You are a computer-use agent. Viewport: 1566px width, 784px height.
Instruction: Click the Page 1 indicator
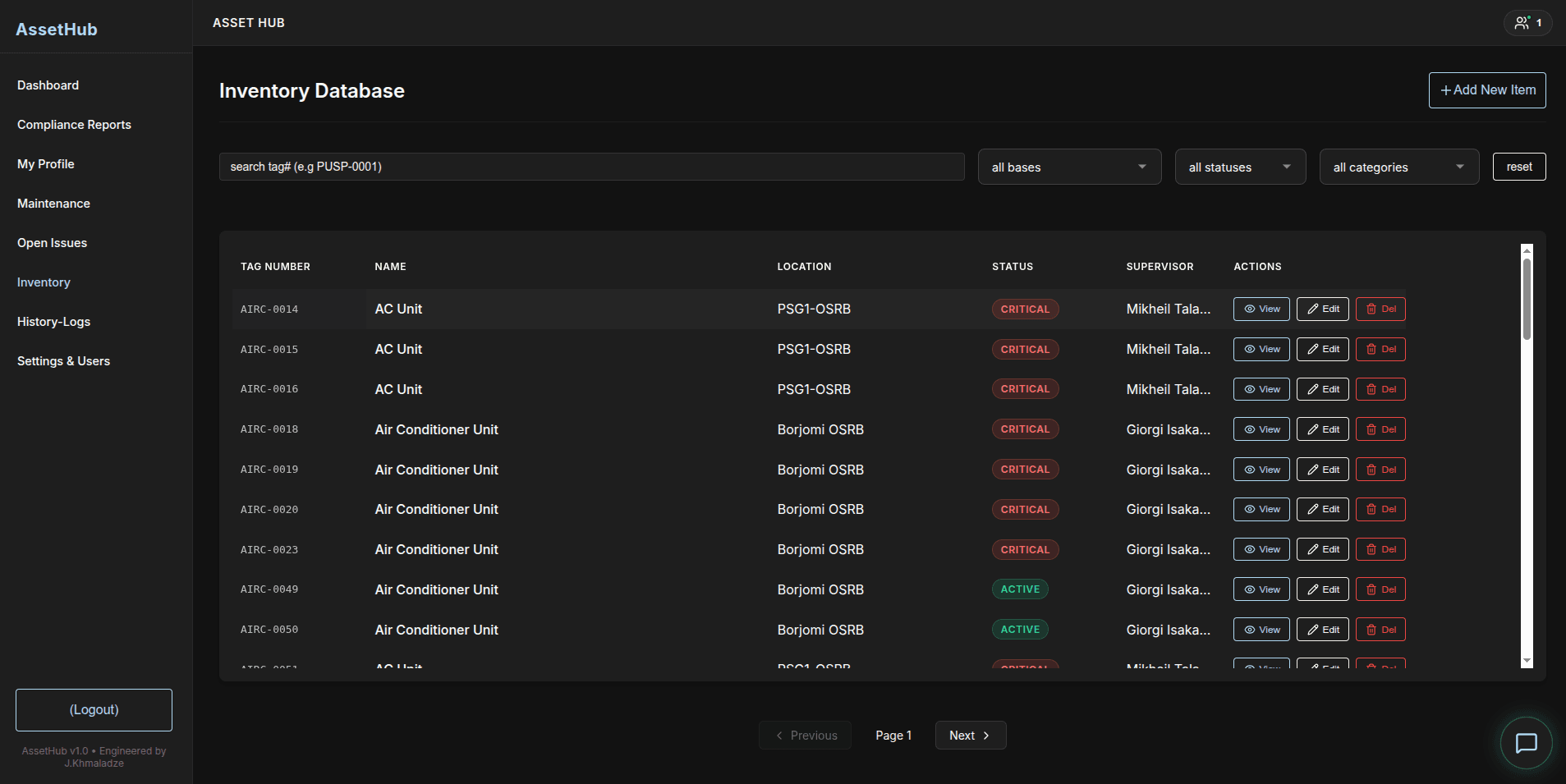pos(893,736)
